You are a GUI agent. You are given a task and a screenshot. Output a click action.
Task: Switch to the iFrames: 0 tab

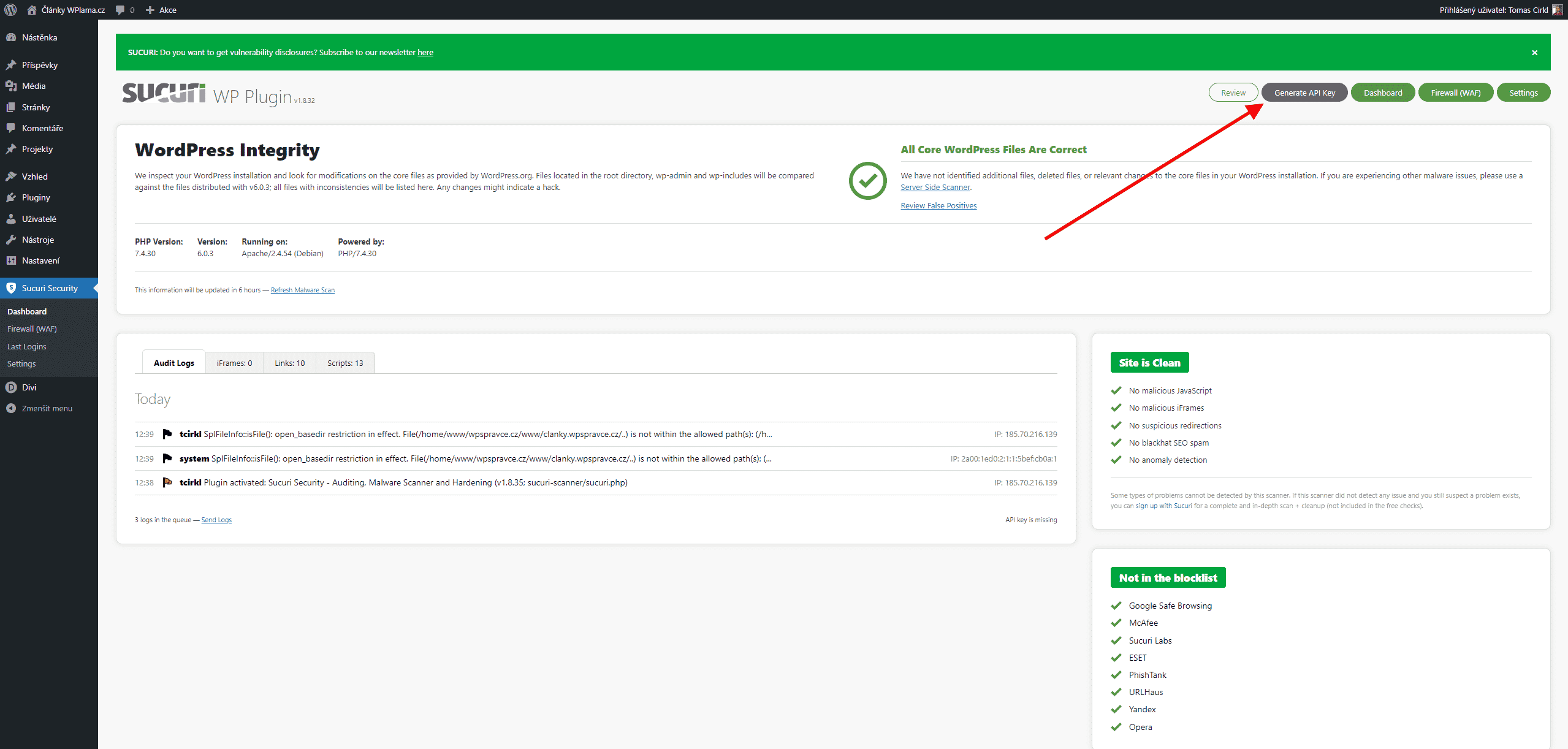[x=234, y=363]
